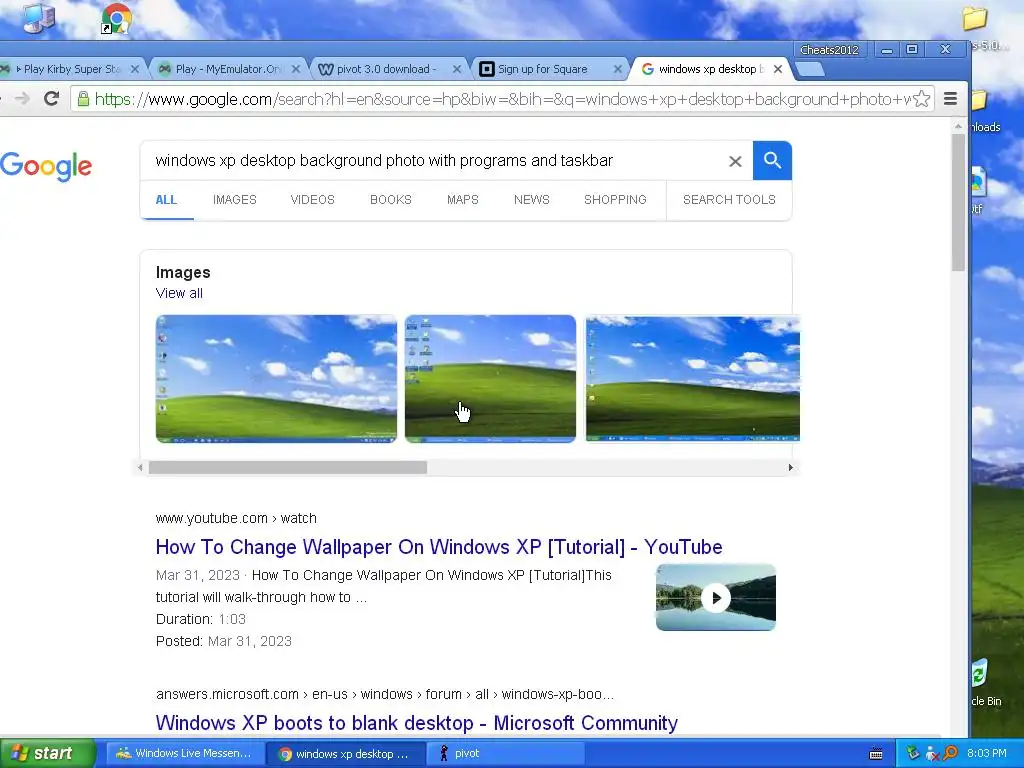Click the vertical scrollbar up arrow
The width and height of the screenshot is (1024, 768).
[958, 125]
